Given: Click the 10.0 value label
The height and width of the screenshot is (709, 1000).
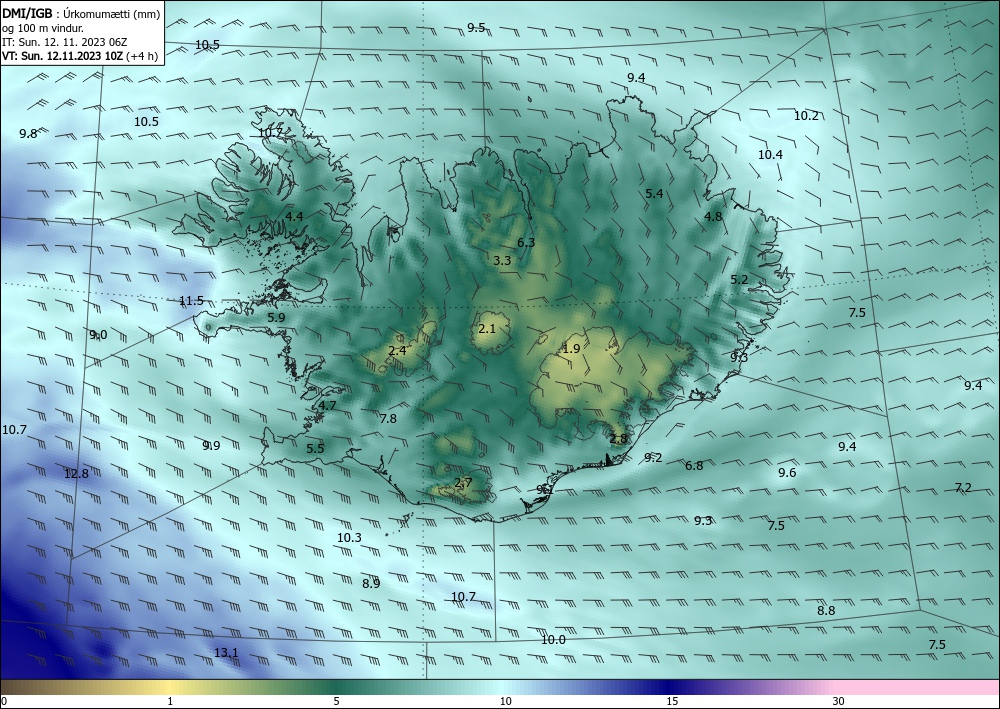Looking at the screenshot, I should click(x=553, y=640).
